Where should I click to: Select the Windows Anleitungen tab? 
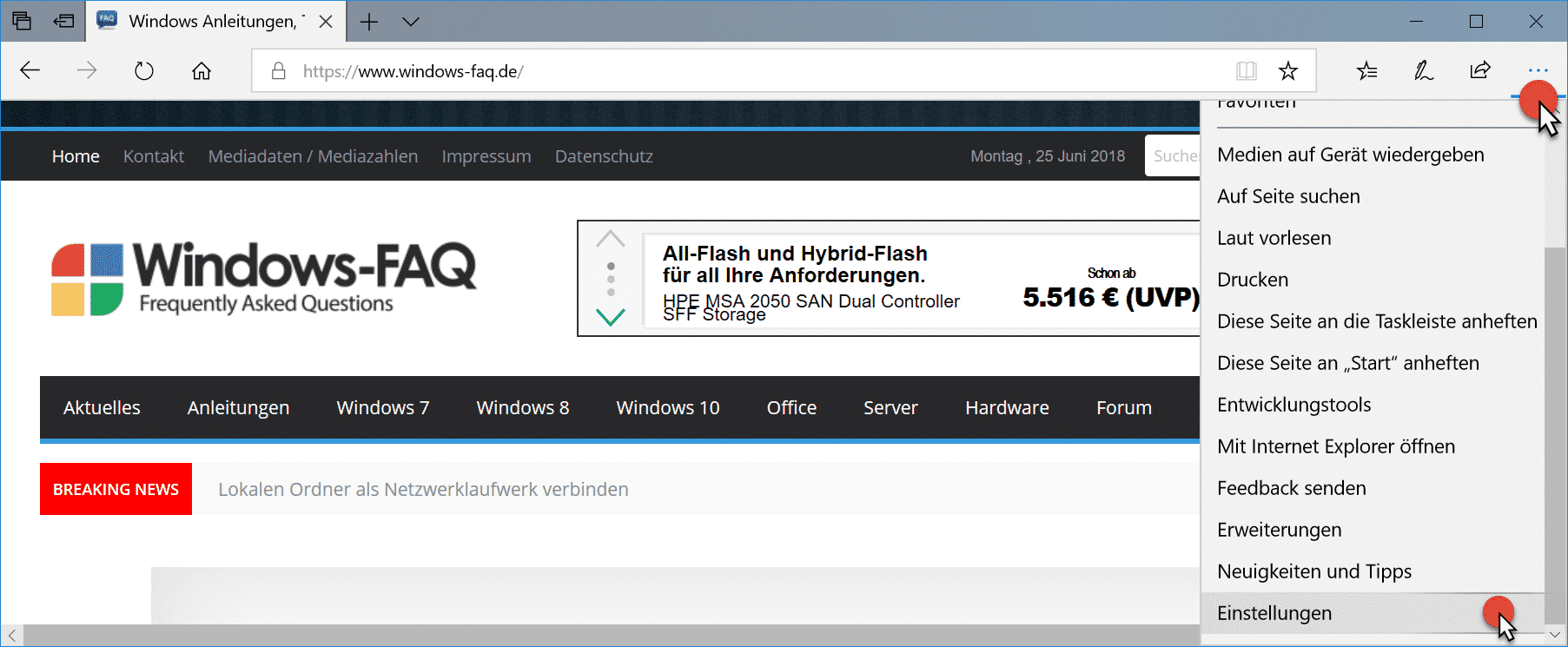coord(215,22)
